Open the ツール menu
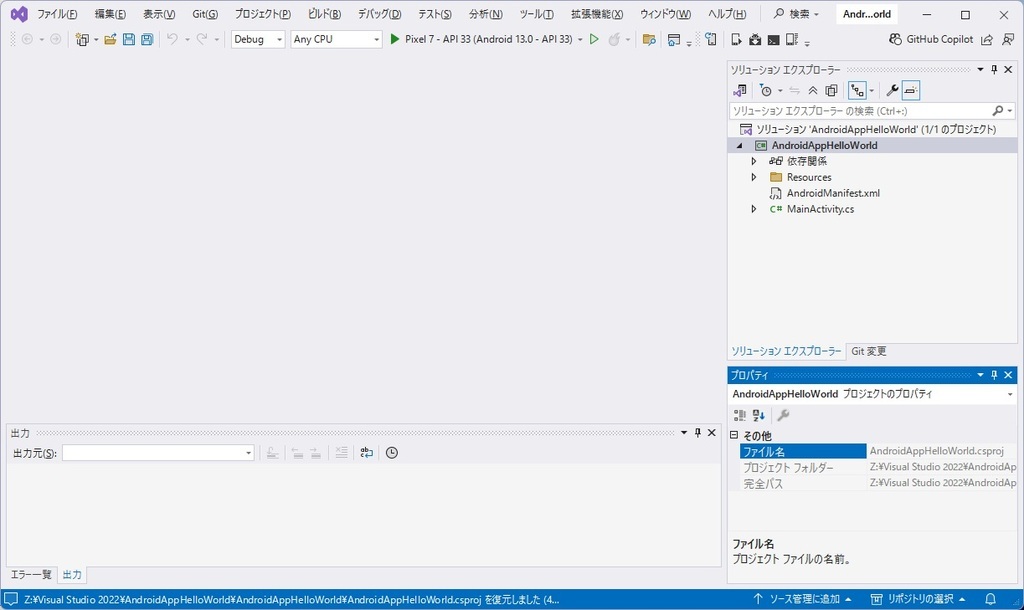This screenshot has height=610, width=1024. pos(535,13)
